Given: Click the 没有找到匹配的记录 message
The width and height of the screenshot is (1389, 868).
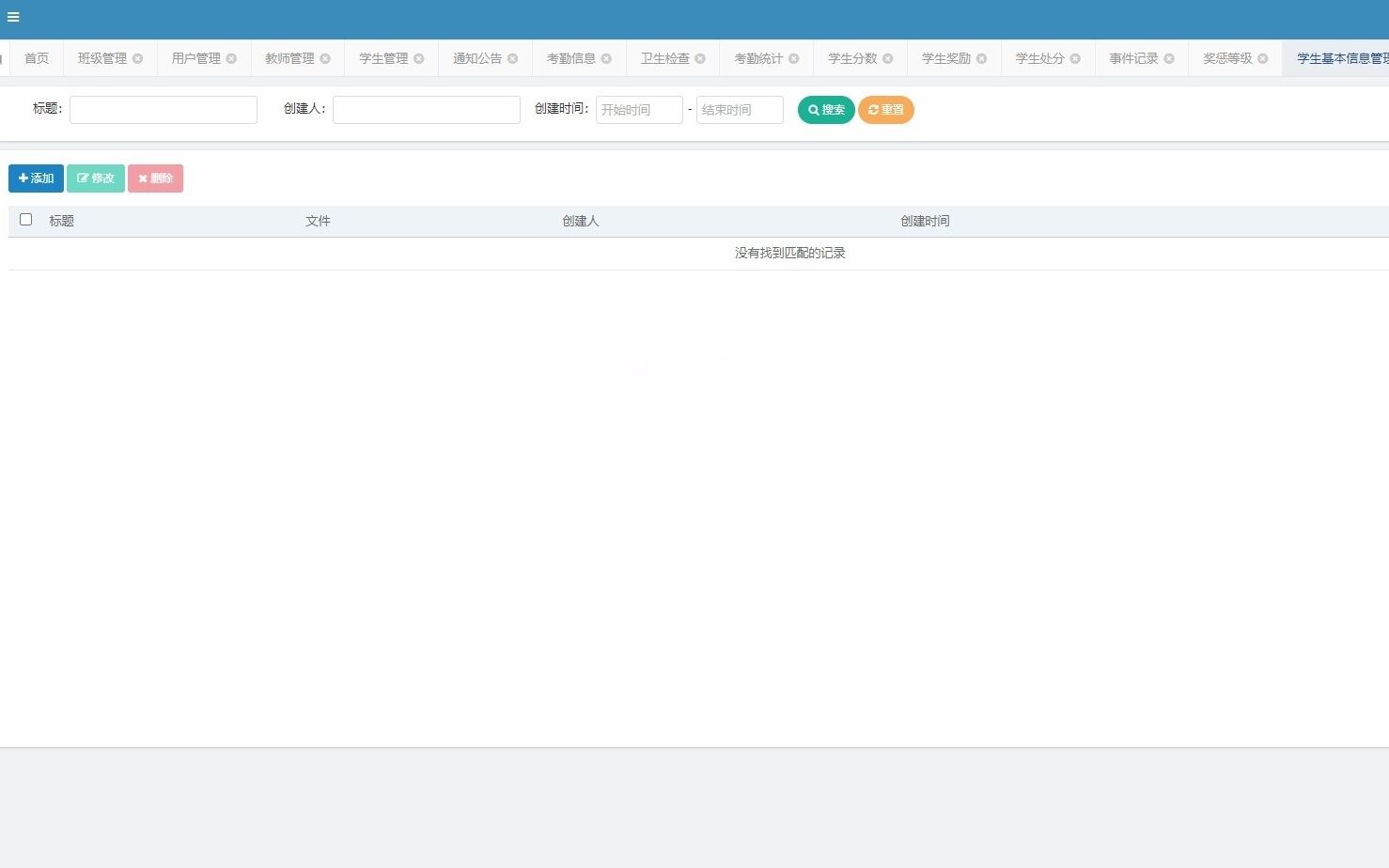Looking at the screenshot, I should [790, 253].
